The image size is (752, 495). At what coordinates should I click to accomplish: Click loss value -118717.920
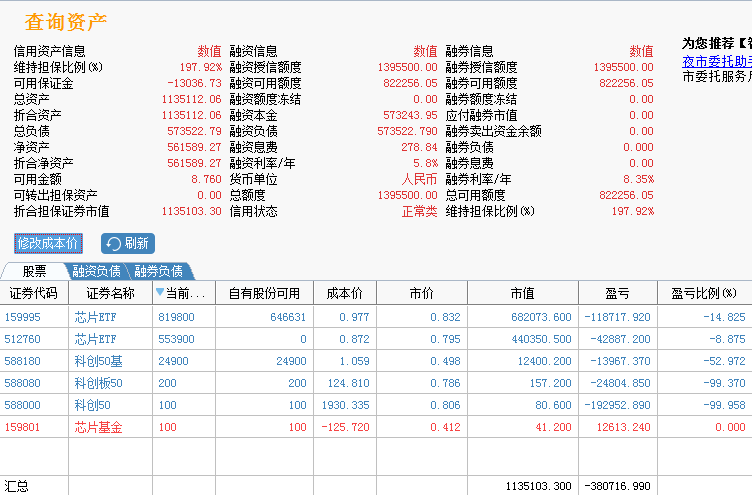617,317
